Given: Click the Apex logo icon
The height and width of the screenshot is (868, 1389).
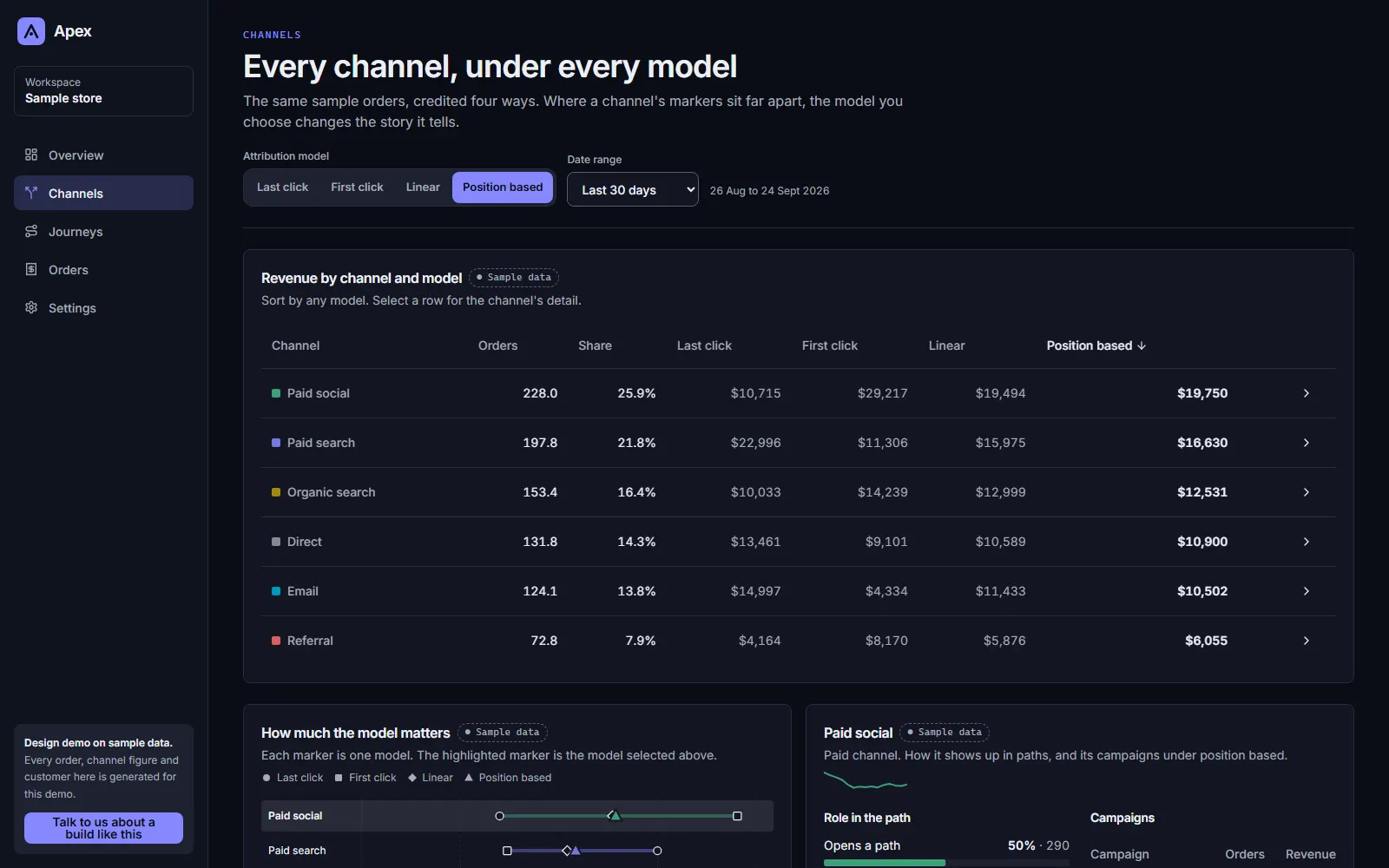Looking at the screenshot, I should (31, 31).
